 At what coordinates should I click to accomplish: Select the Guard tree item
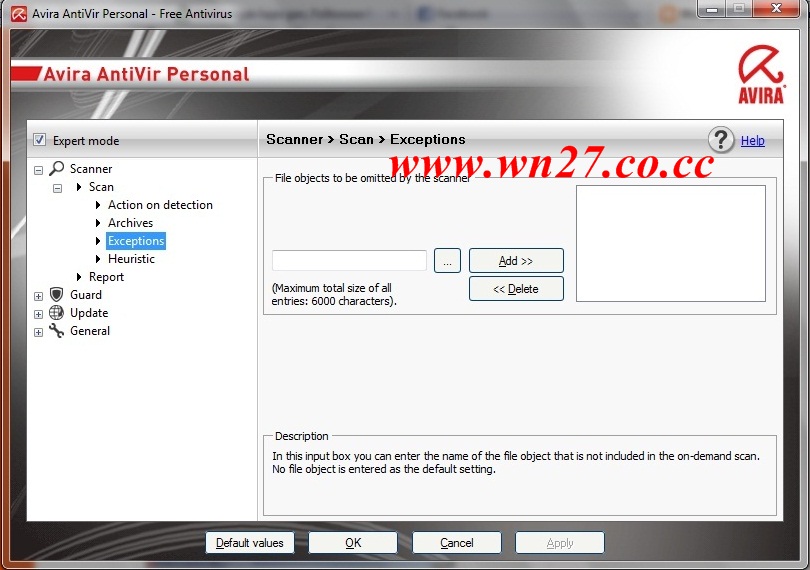click(86, 295)
